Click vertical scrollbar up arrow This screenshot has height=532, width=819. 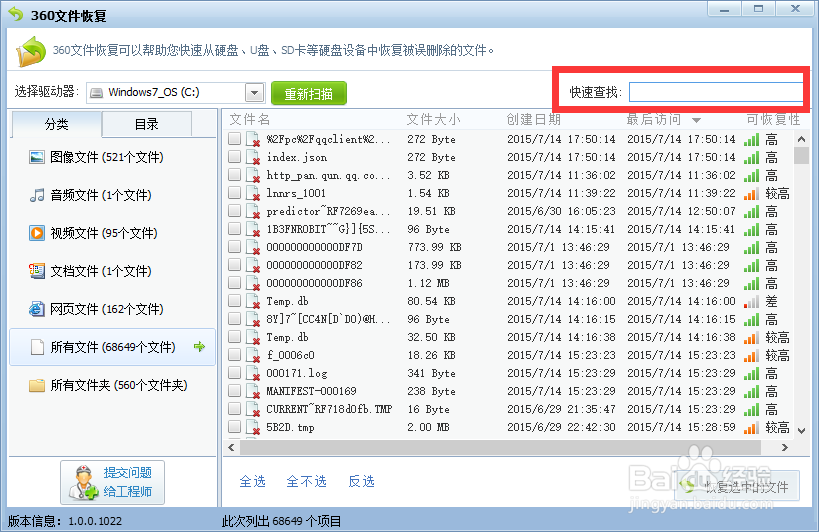click(x=801, y=139)
